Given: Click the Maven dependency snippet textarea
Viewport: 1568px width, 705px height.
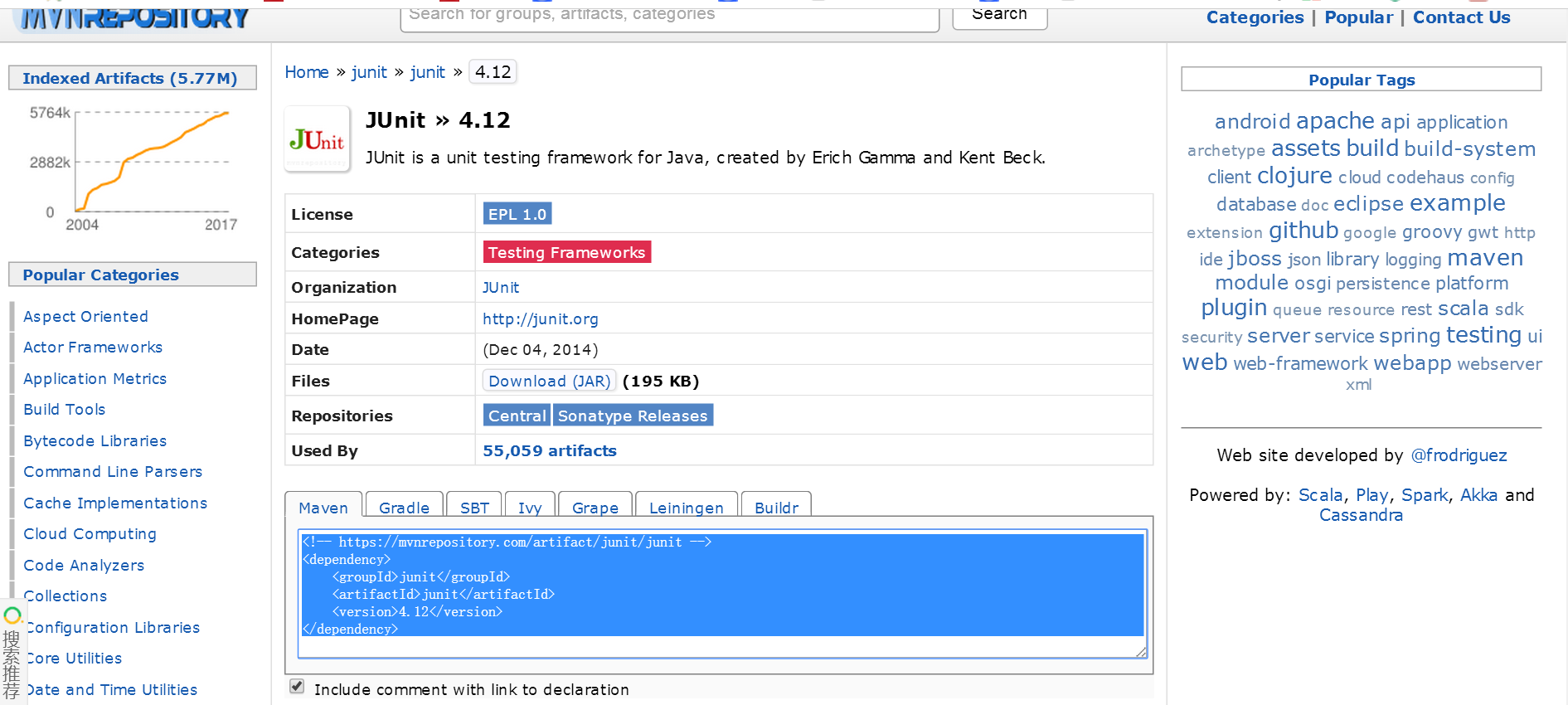Looking at the screenshot, I should coord(723,594).
